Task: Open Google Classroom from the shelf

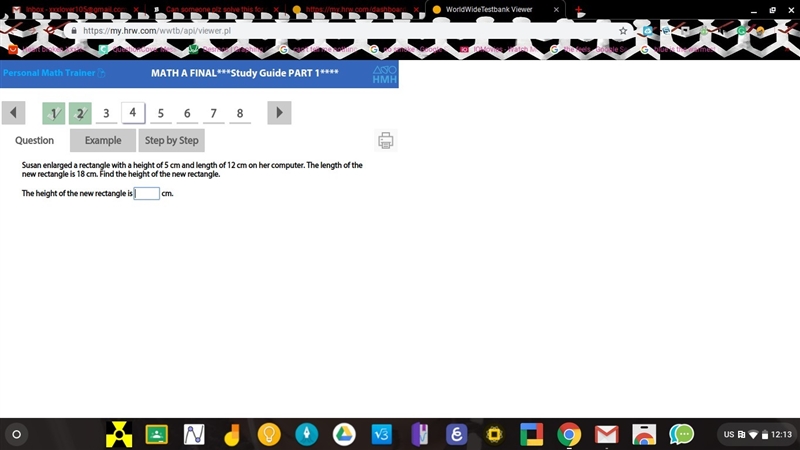Action: [157, 435]
